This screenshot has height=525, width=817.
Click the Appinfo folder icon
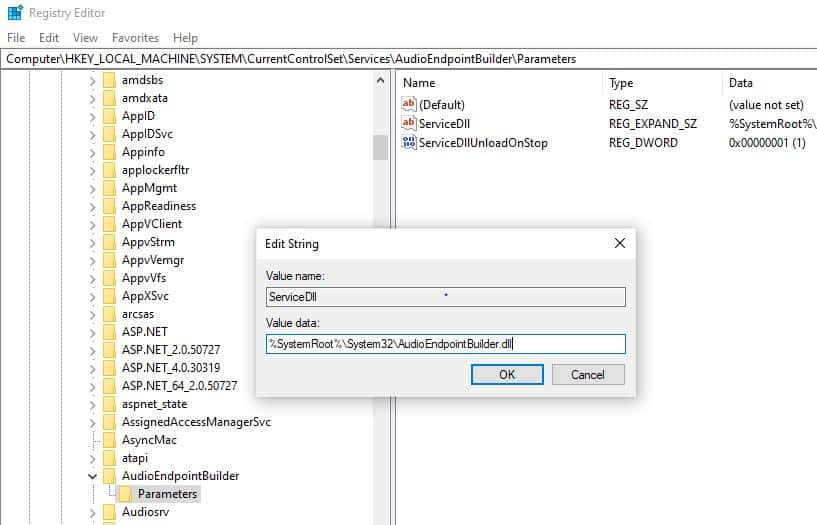109,152
